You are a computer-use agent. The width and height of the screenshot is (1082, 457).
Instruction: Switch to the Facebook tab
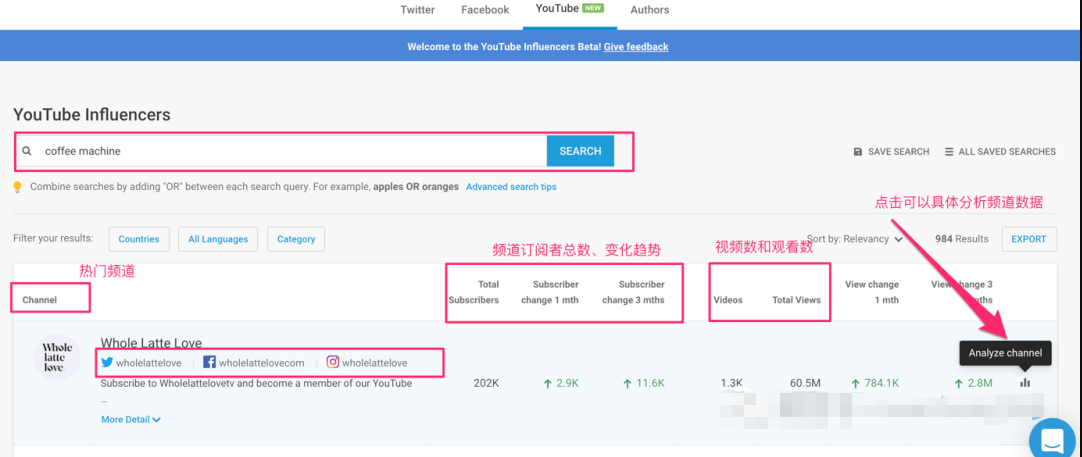(485, 10)
